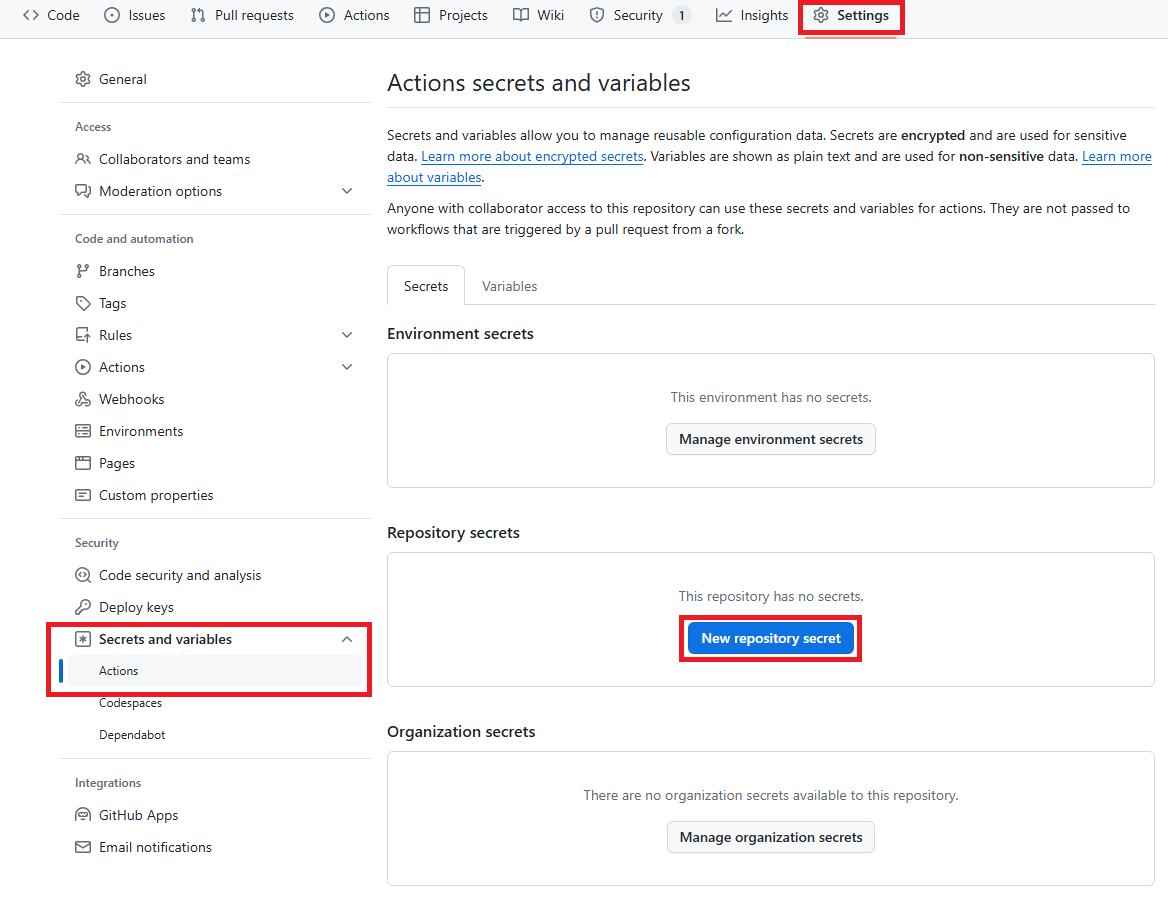Select Actions under Secrets and variables
1168x898 pixels.
pyautogui.click(x=215, y=671)
